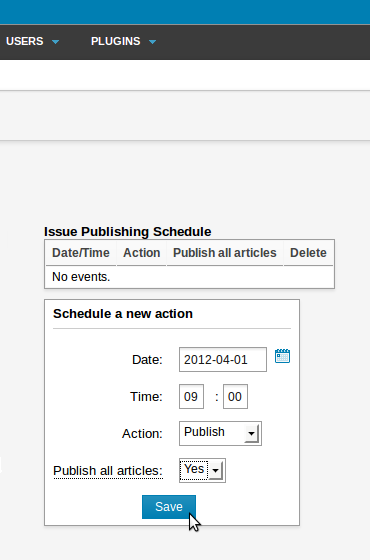Click the Delete column header
The image size is (370, 560).
(308, 253)
